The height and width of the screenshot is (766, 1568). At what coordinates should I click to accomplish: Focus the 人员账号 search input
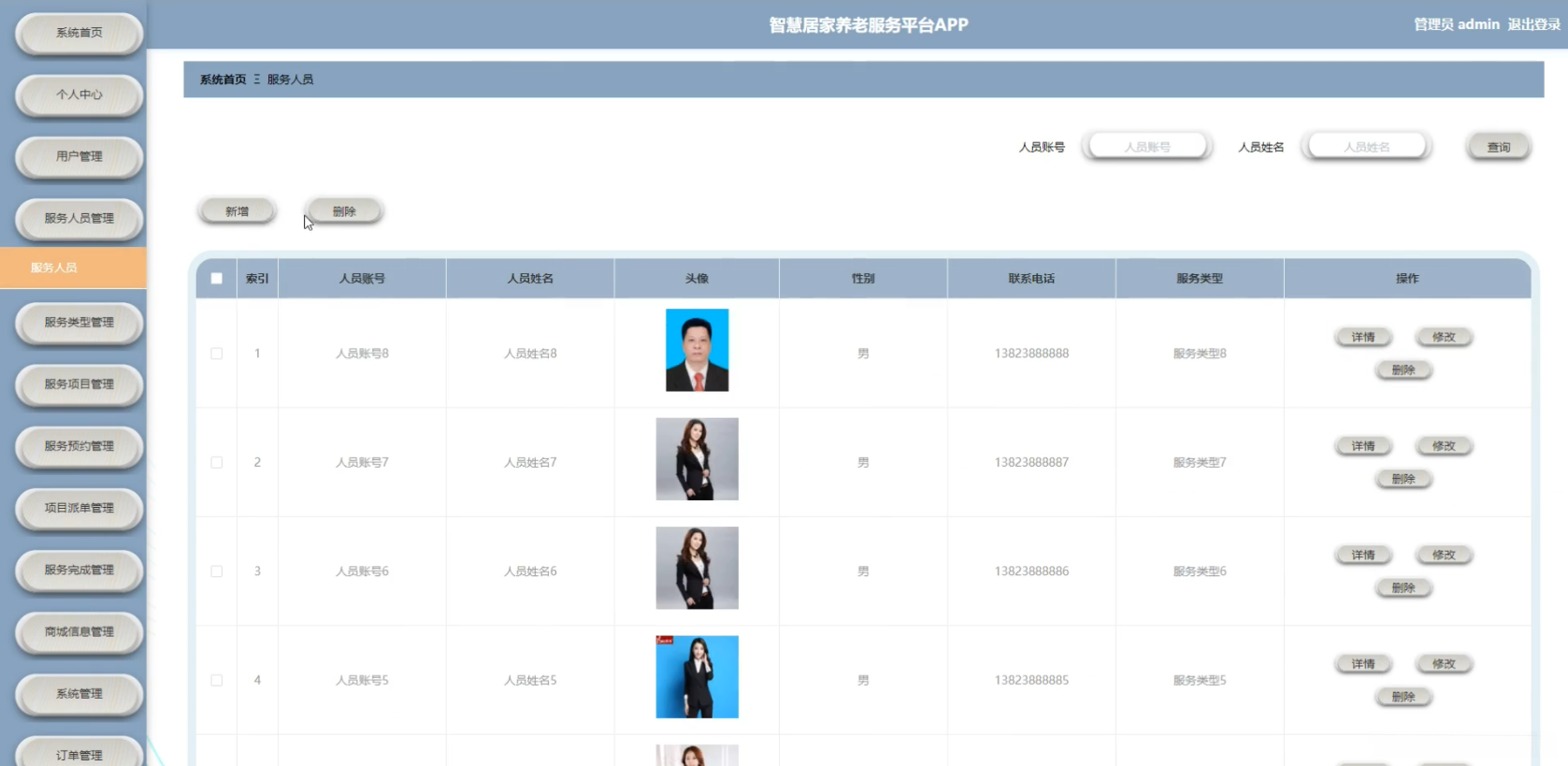click(1147, 147)
